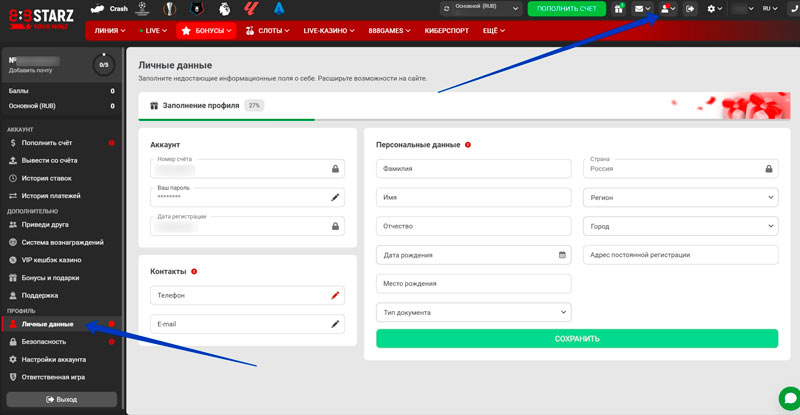Click the pencil icon in the password field

[x=336, y=198]
